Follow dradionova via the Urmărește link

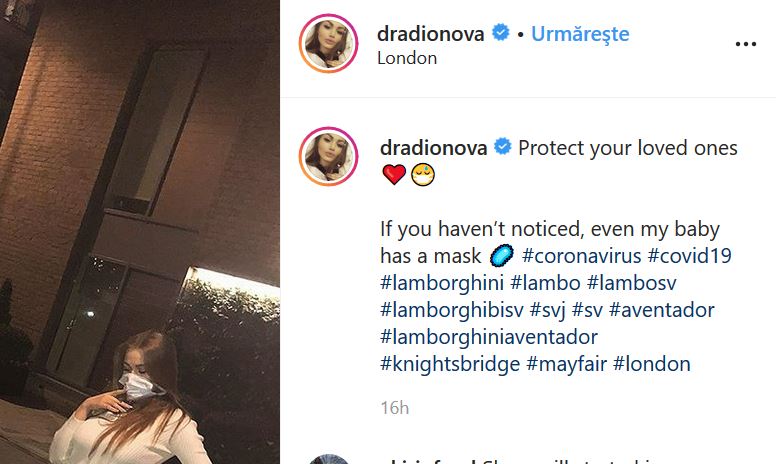click(x=580, y=34)
